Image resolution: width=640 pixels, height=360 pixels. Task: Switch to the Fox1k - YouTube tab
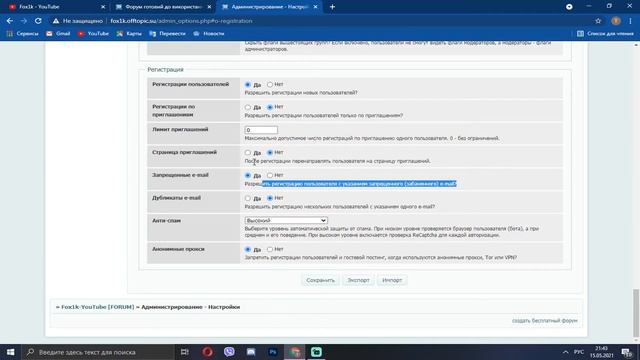[55, 7]
